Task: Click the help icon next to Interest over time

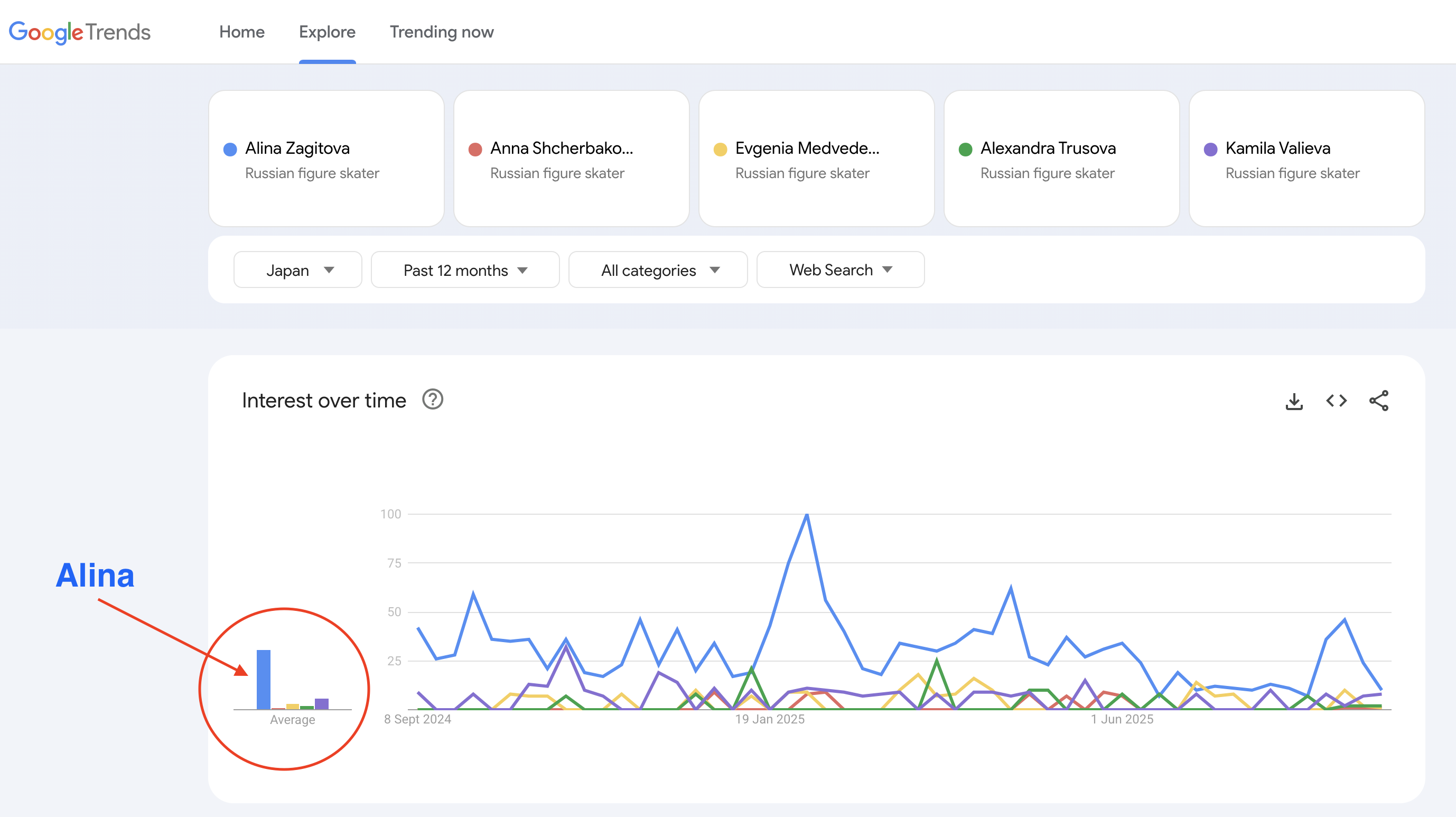Action: pyautogui.click(x=433, y=400)
